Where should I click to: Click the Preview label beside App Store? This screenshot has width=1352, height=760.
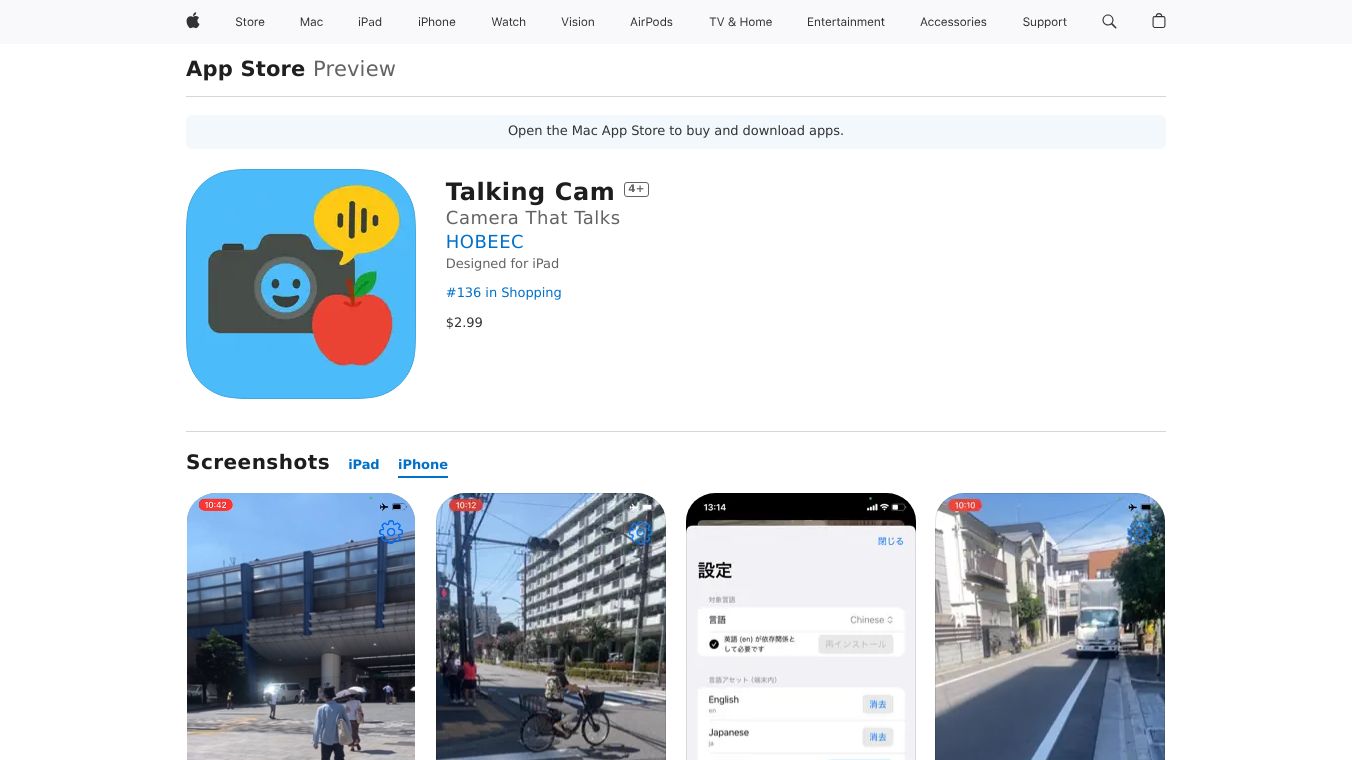click(354, 69)
